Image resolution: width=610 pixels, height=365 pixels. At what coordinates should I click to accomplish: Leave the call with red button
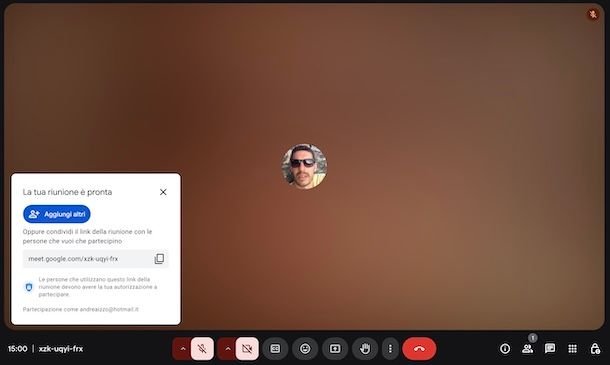[419, 349]
